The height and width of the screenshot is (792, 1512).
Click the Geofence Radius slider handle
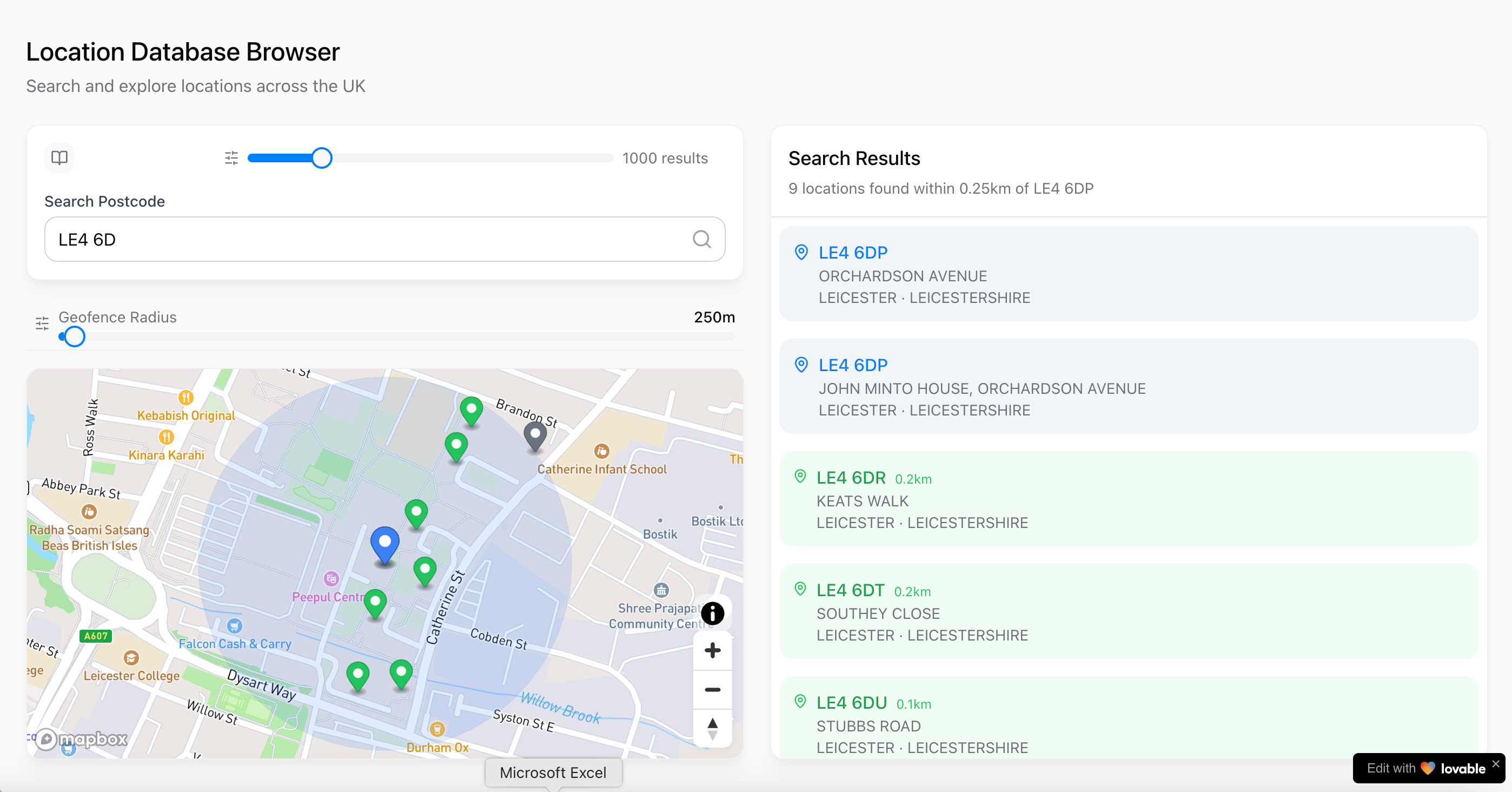coord(74,336)
